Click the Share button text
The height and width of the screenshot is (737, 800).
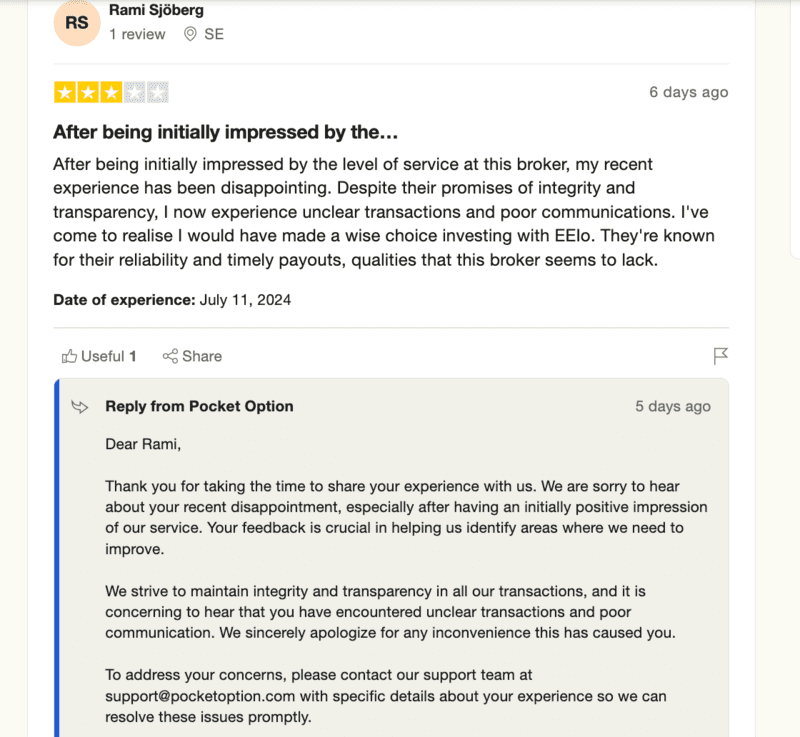pos(200,356)
